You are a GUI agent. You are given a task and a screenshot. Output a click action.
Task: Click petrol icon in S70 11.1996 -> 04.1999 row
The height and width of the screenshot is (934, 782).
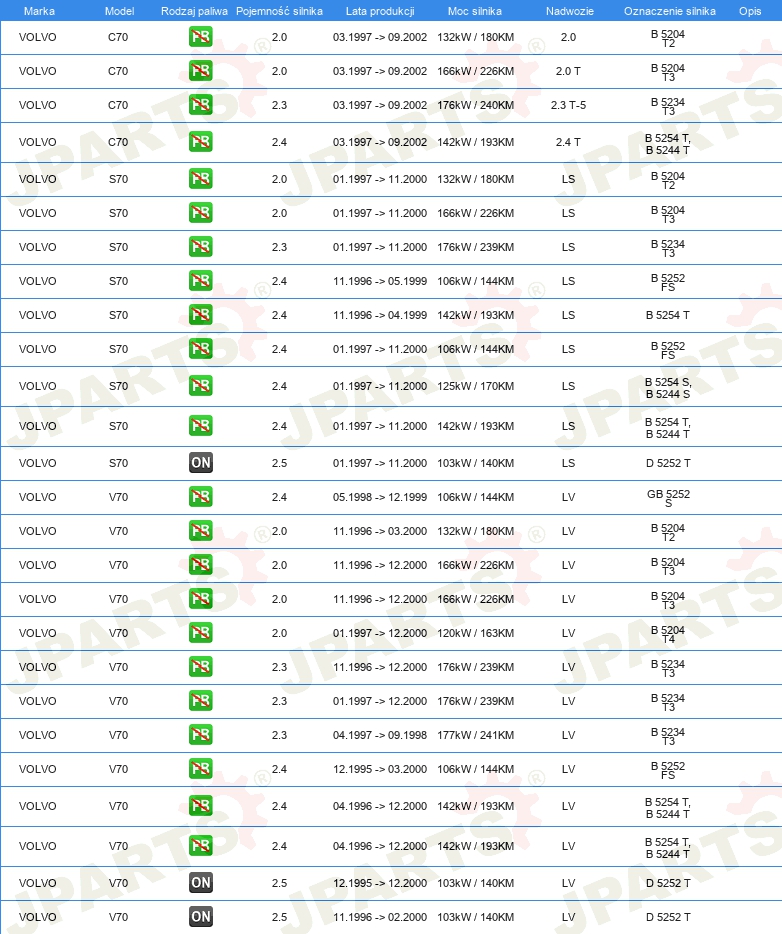201,315
